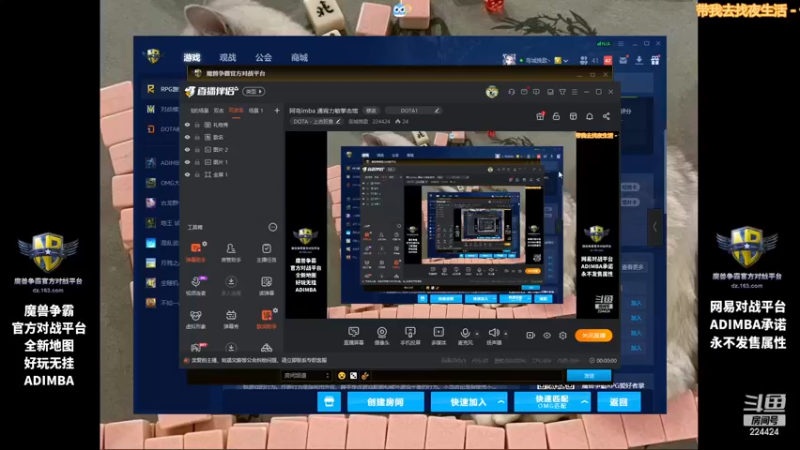Image resolution: width=800 pixels, height=450 pixels.
Task: Click the 创建房间 button
Action: tap(386, 402)
